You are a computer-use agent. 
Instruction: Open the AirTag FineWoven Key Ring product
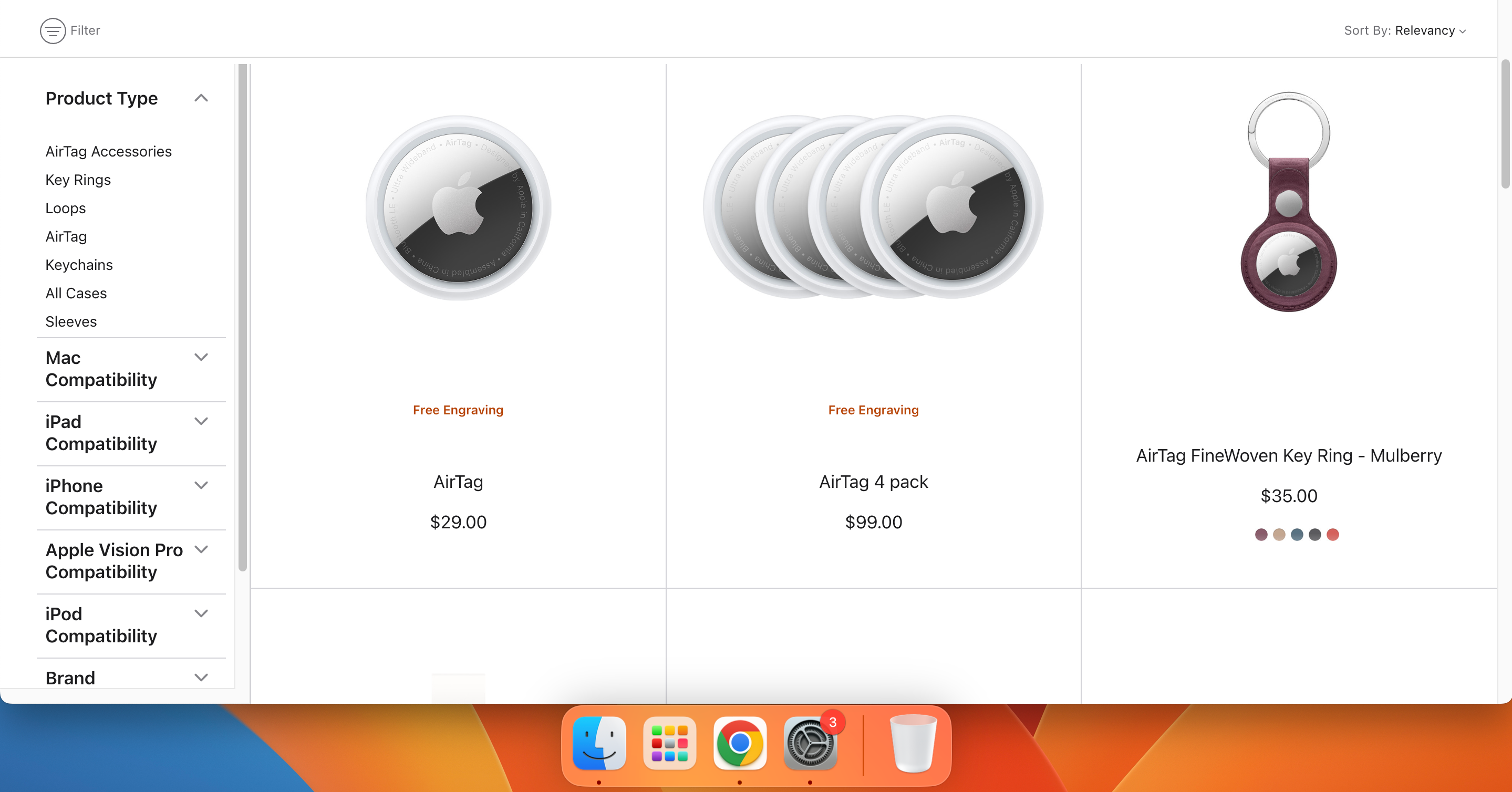point(1289,455)
